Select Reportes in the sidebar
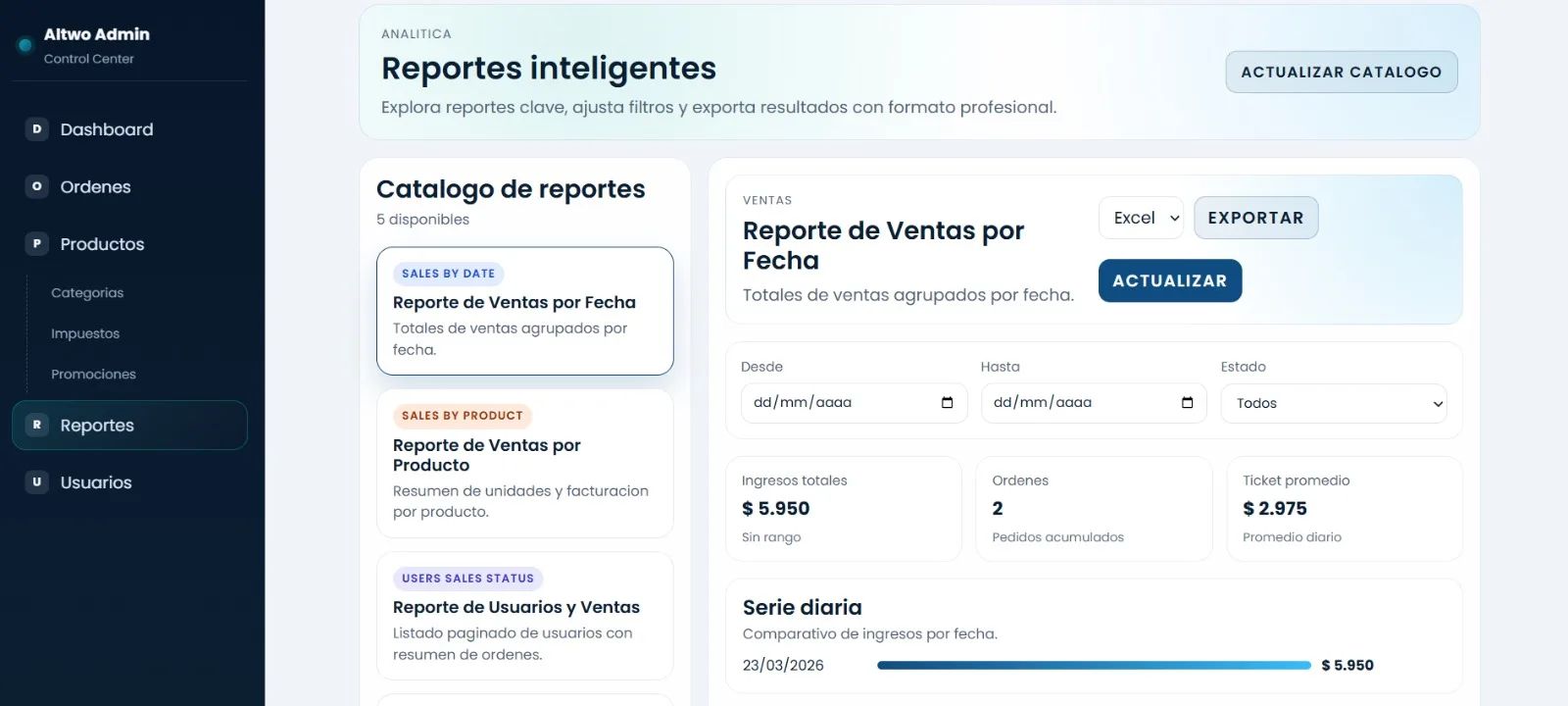Screen dimensions: 1568x706 tap(129, 425)
